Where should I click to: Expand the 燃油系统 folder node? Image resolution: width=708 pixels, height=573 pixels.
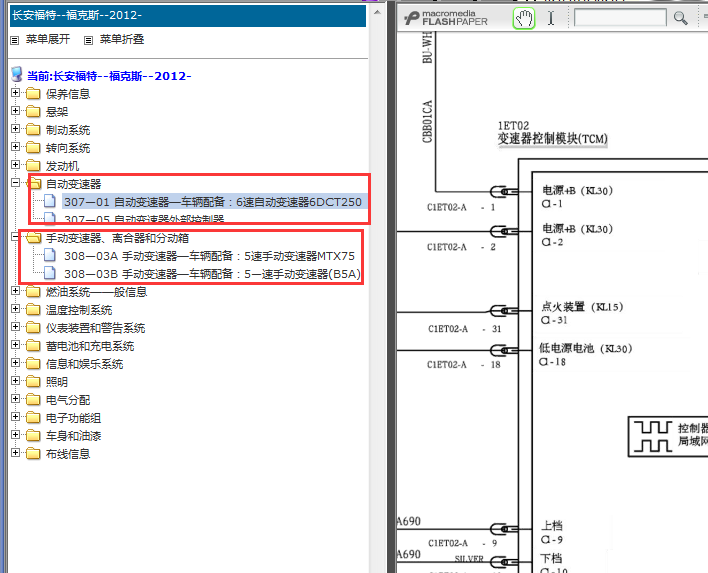point(15,291)
